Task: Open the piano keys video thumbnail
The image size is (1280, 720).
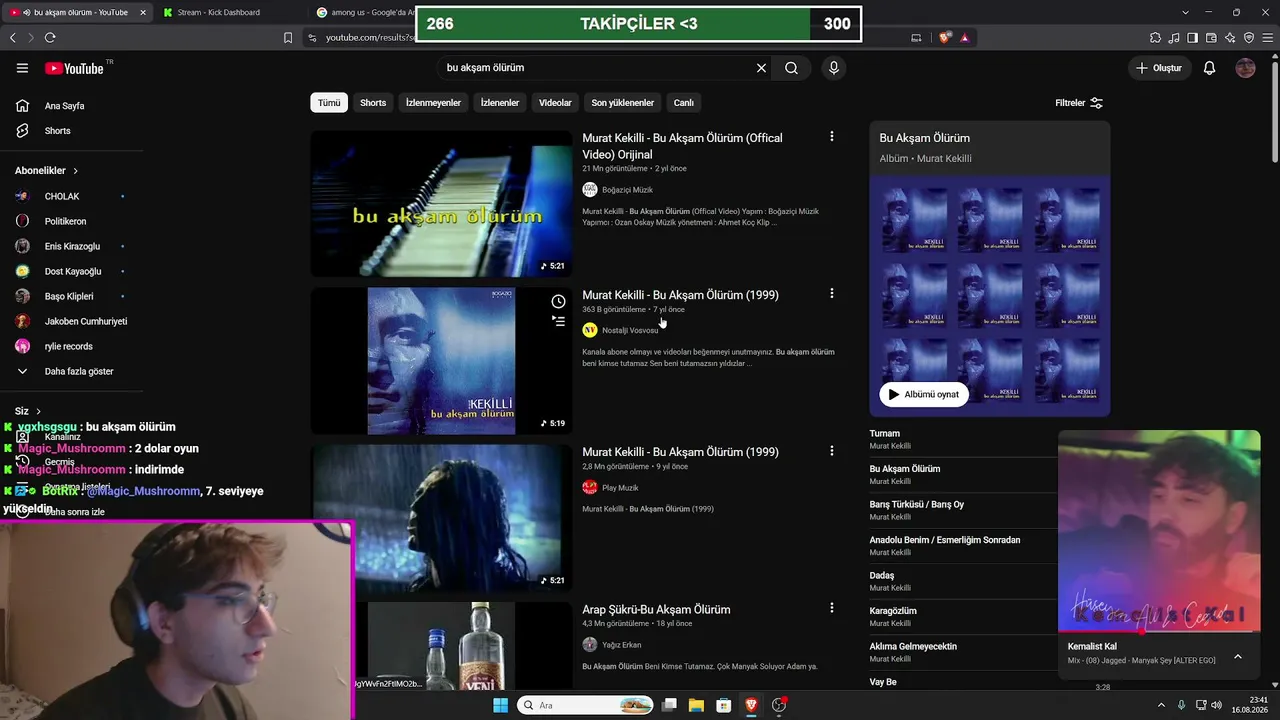Action: point(441,204)
